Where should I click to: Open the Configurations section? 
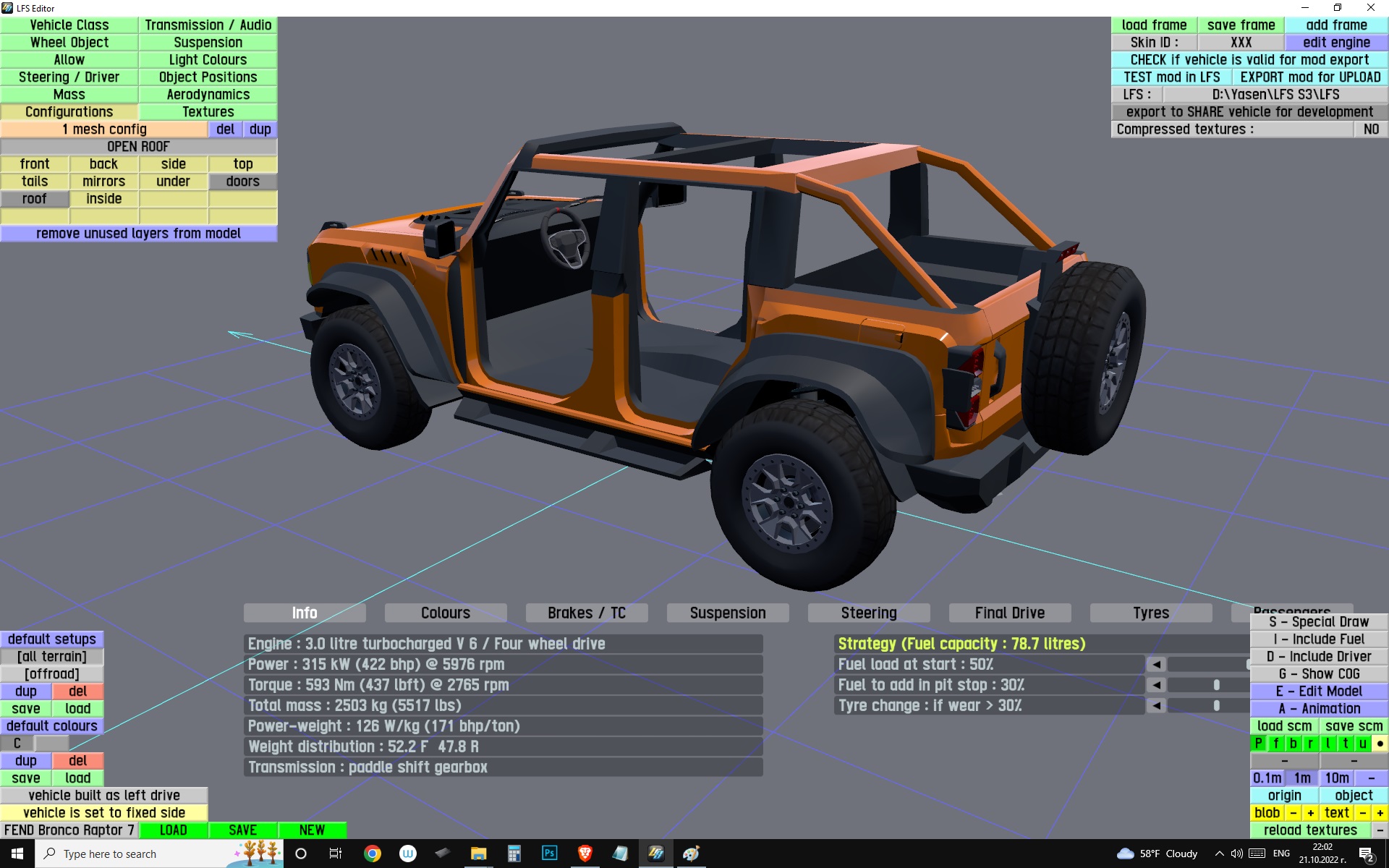pyautogui.click(x=69, y=112)
